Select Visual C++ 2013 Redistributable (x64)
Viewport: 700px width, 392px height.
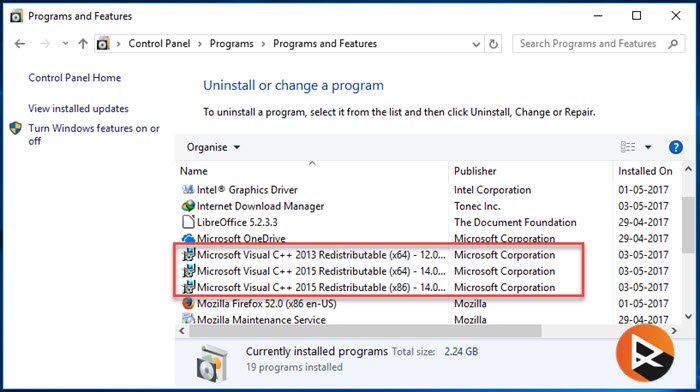coord(321,255)
